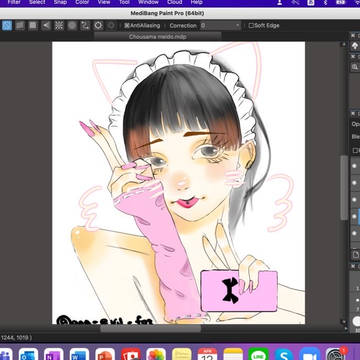
Task: Open the Select menu
Action: coord(37,2)
